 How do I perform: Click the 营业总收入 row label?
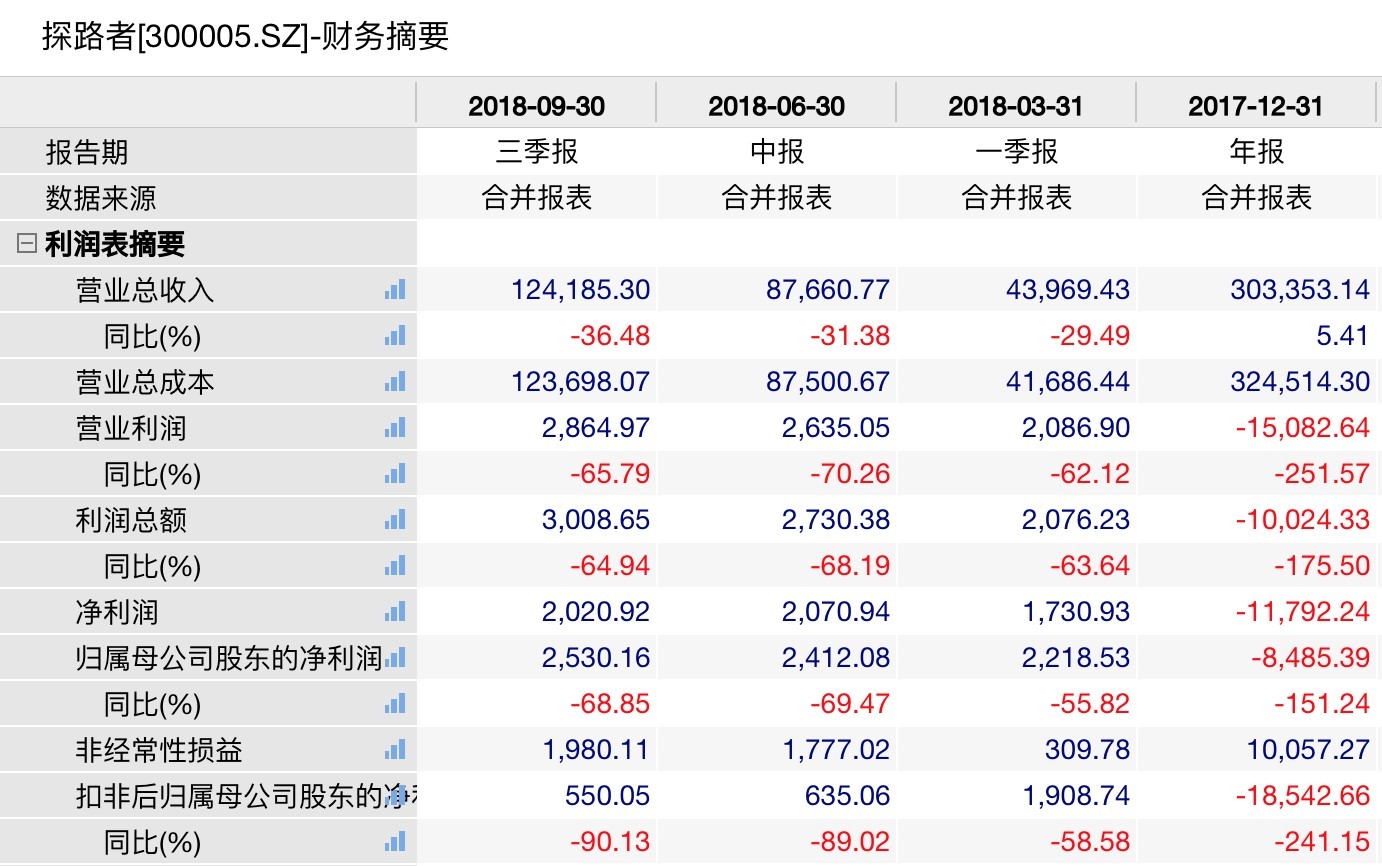pos(145,290)
